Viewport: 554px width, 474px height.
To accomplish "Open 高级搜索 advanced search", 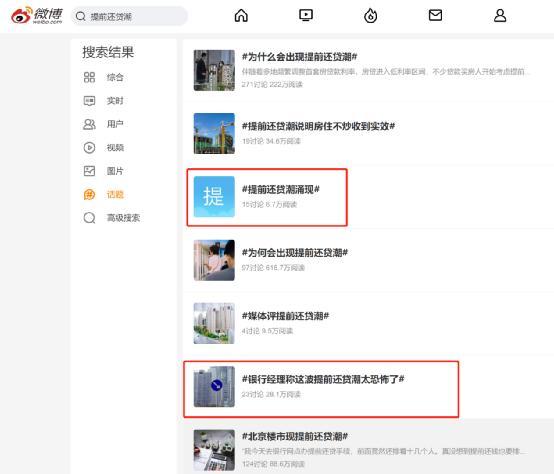I will (x=123, y=218).
